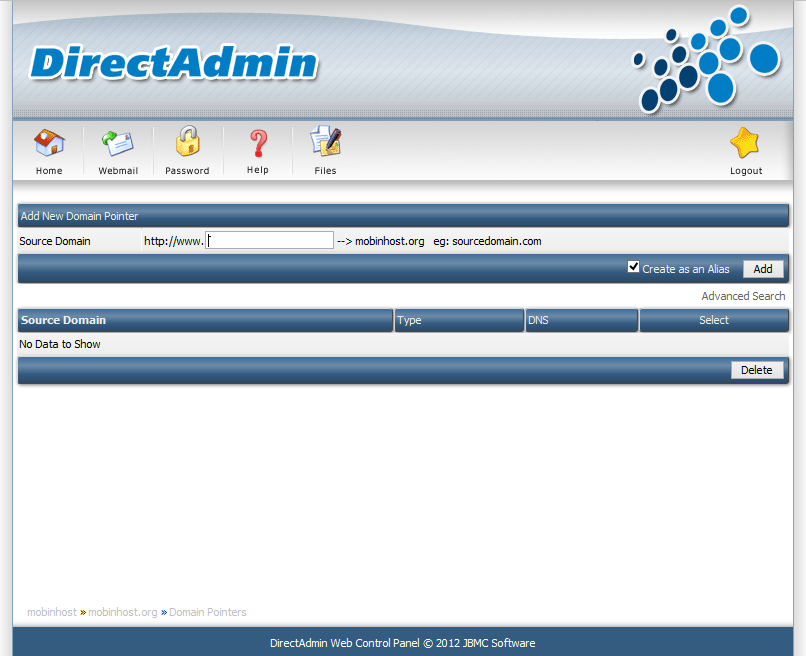806x656 pixels.
Task: Open Advanced Search link
Action: pos(743,296)
